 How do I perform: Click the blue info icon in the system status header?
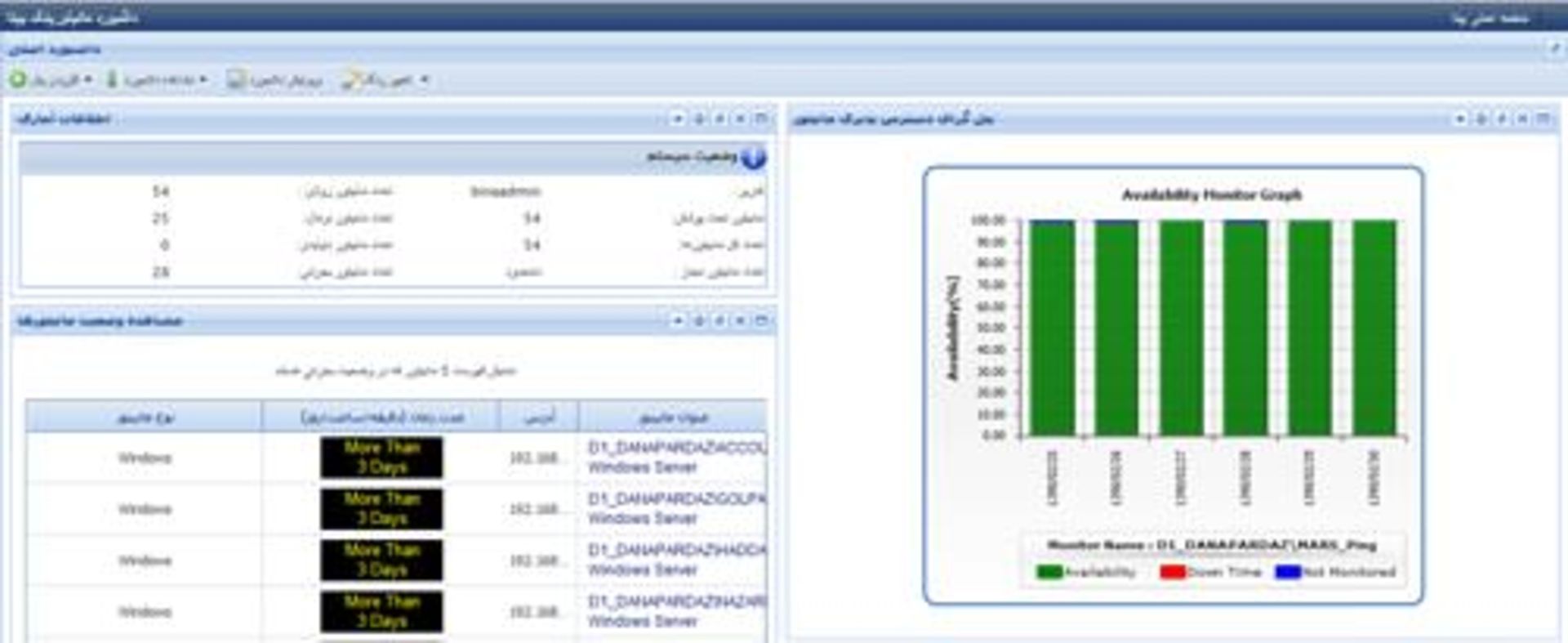752,157
